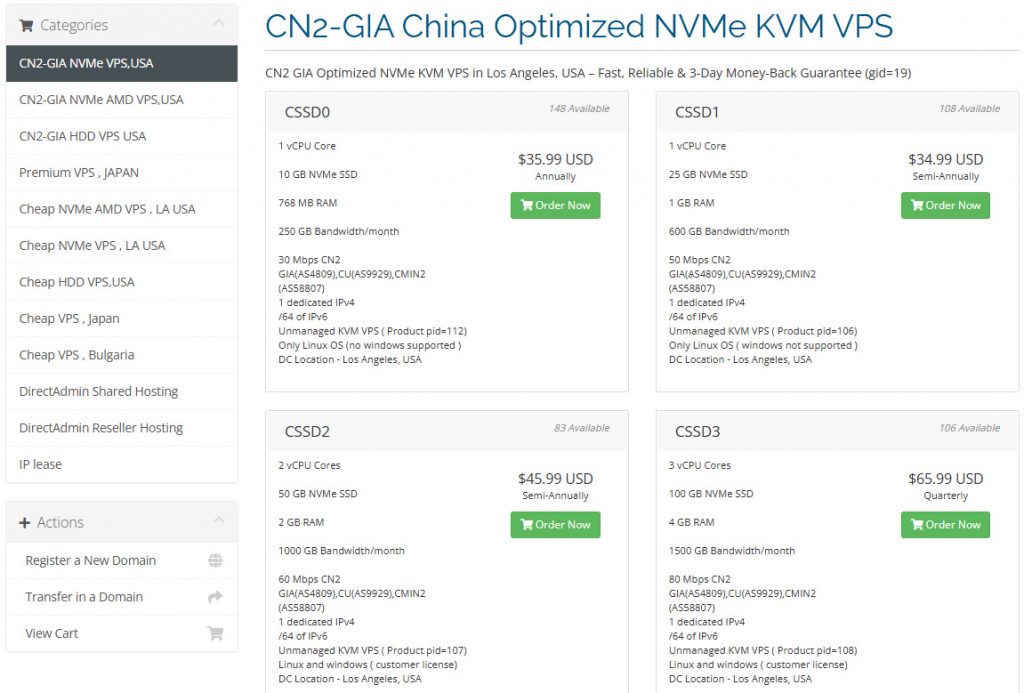Click the shopping cart icon beside Categories

[x=26, y=25]
